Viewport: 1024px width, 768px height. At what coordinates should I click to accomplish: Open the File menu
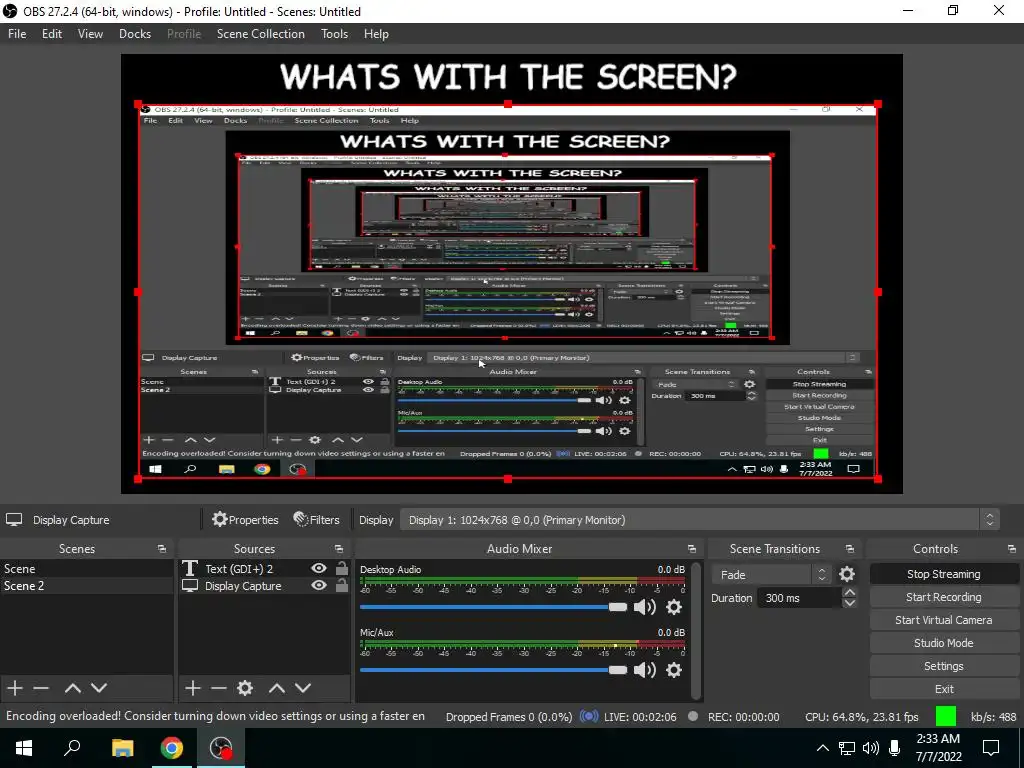[x=17, y=34]
